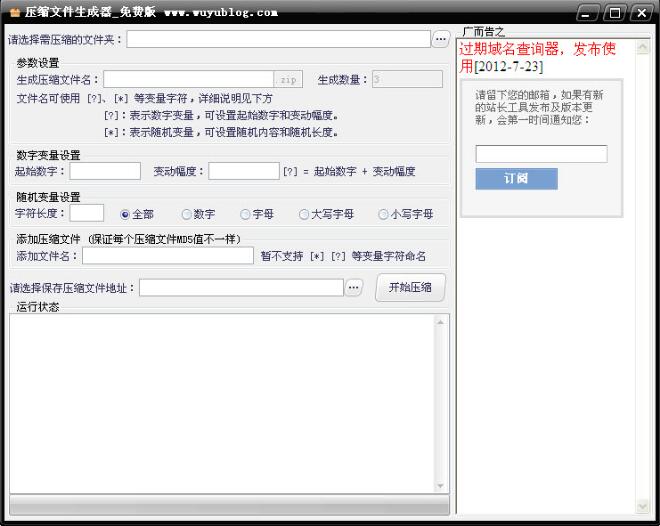Browse for the zip save location
The height and width of the screenshot is (526, 660).
coord(353,288)
